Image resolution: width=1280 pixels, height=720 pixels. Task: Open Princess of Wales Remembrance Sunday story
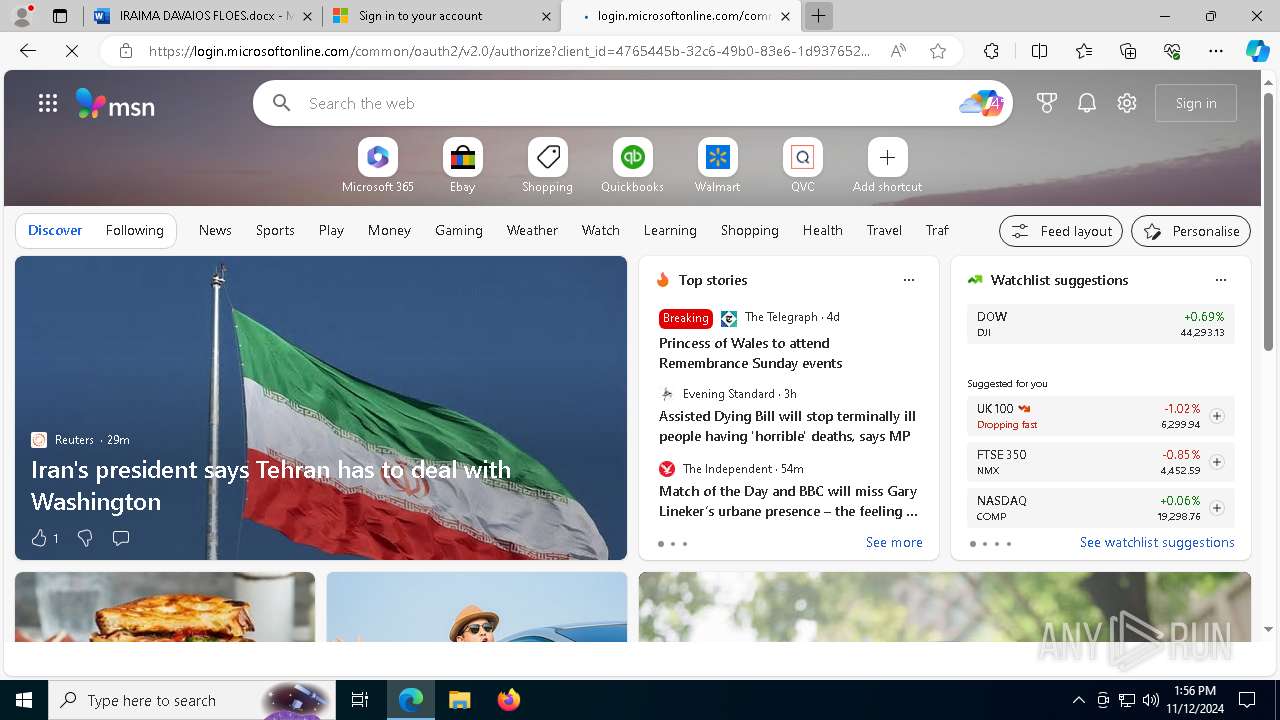(x=751, y=353)
